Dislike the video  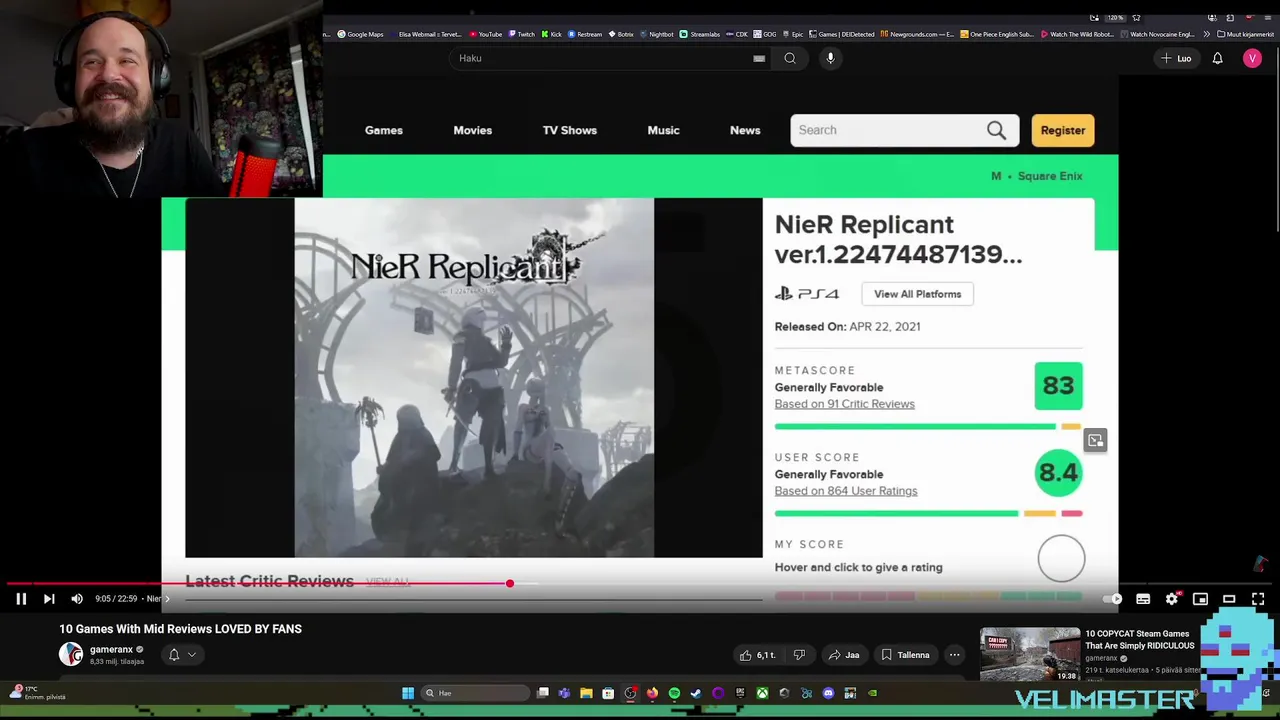tap(799, 655)
